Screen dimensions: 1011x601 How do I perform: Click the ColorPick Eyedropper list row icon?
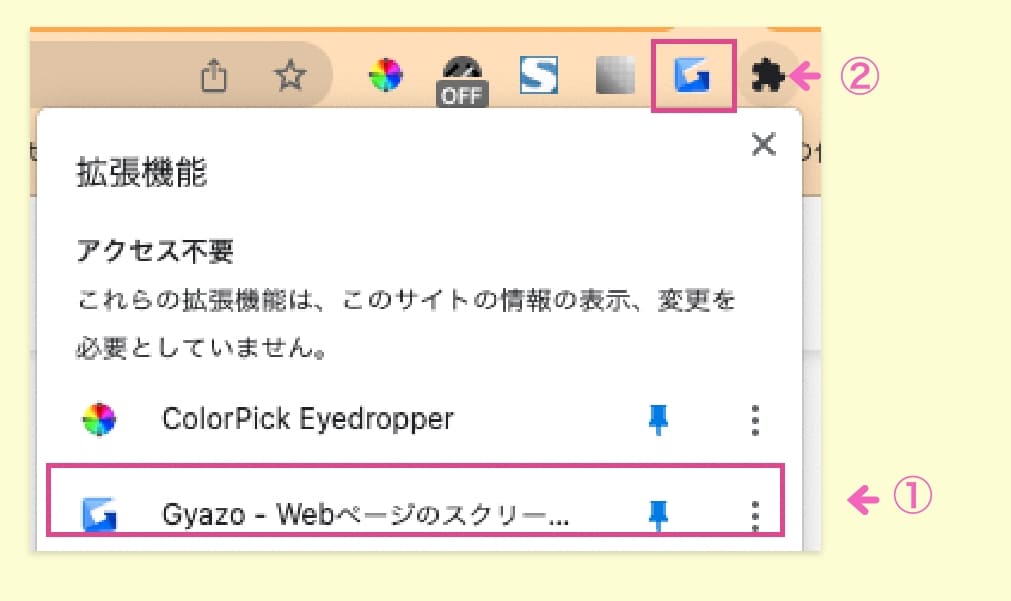[99, 419]
